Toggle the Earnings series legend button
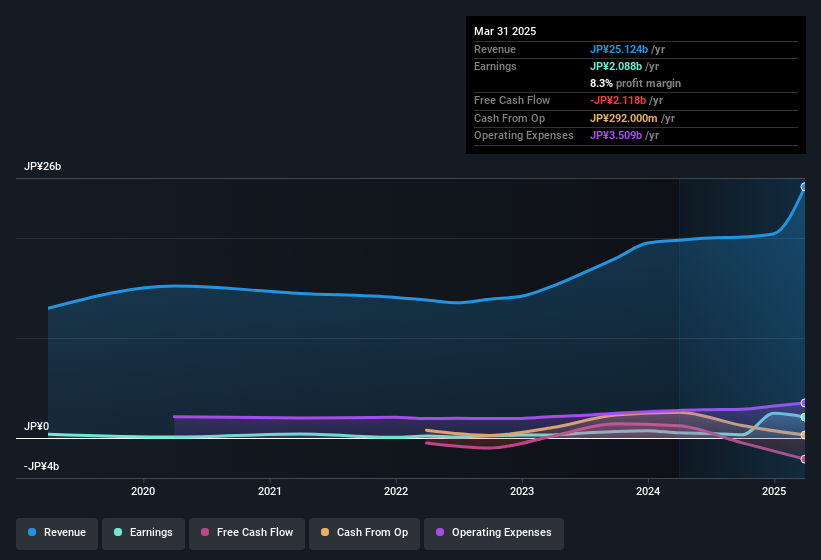 click(143, 533)
